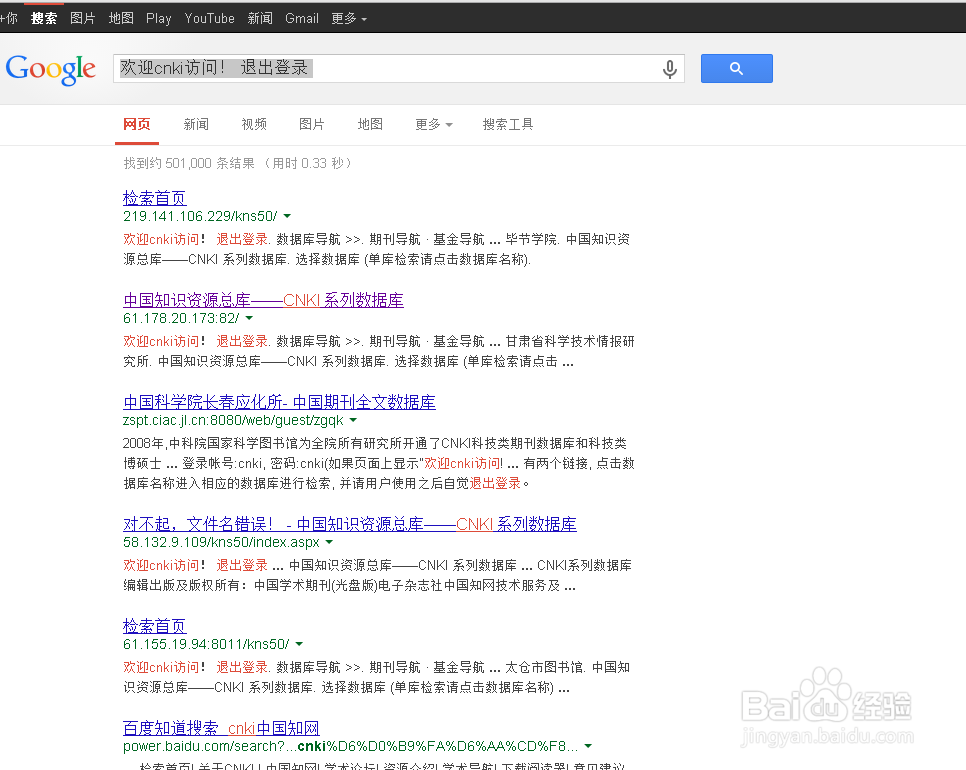This screenshot has width=966, height=770.
Task: Expand the arrow beside 61.178.20.173:82/
Action: pos(249,318)
